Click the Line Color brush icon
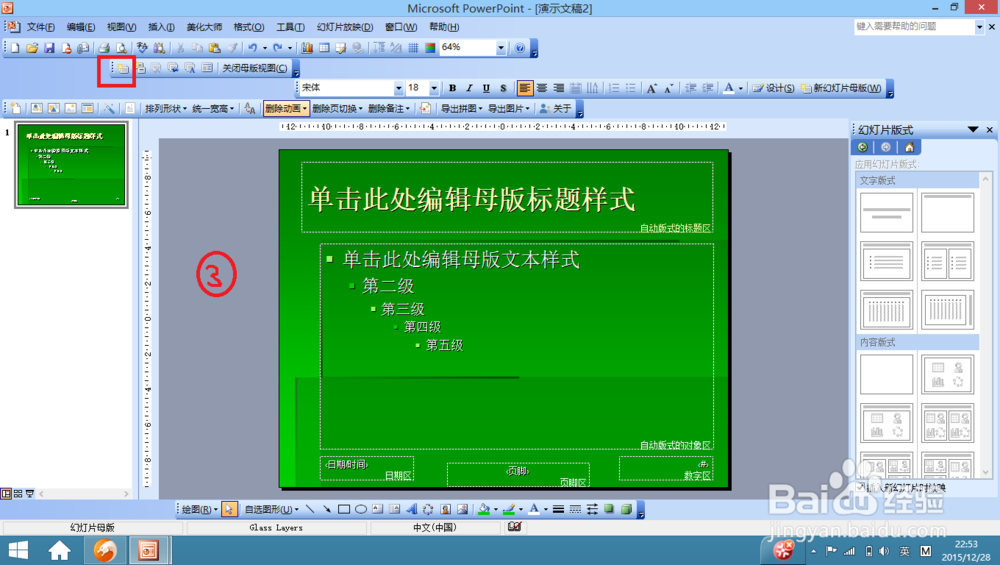The width and height of the screenshot is (1000, 565). click(x=509, y=509)
